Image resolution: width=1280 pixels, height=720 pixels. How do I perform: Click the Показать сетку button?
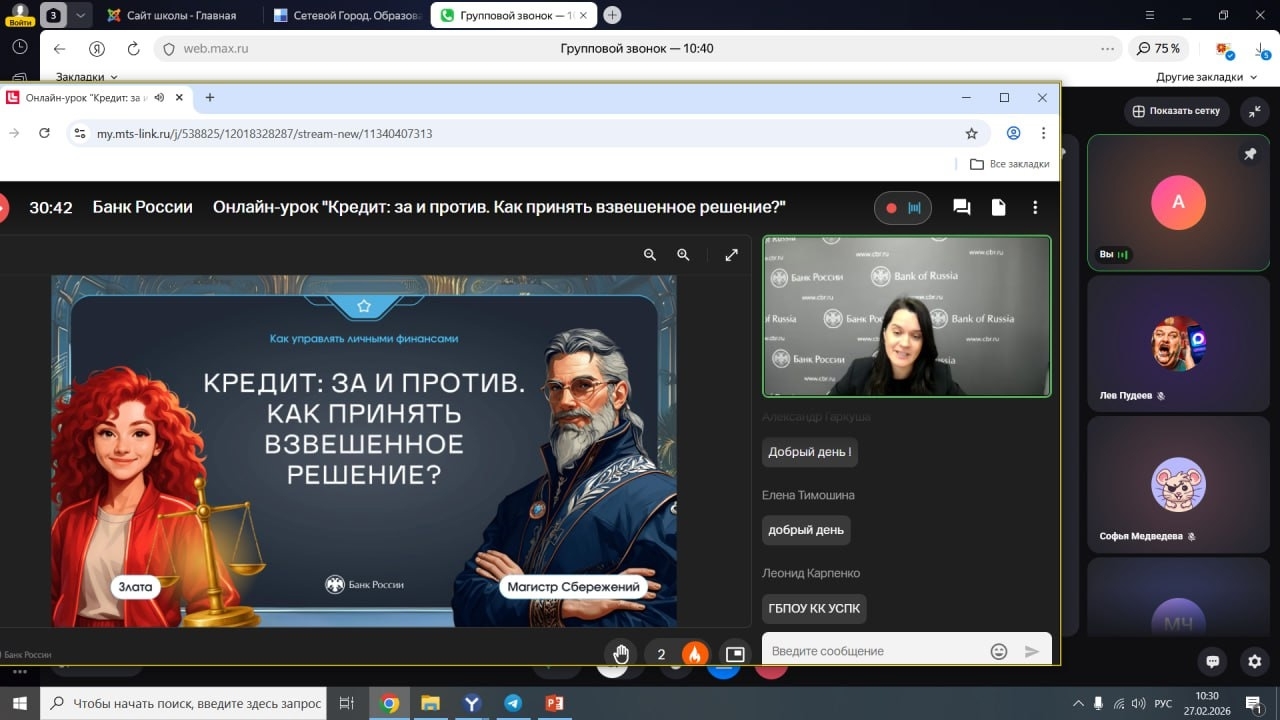[1176, 111]
